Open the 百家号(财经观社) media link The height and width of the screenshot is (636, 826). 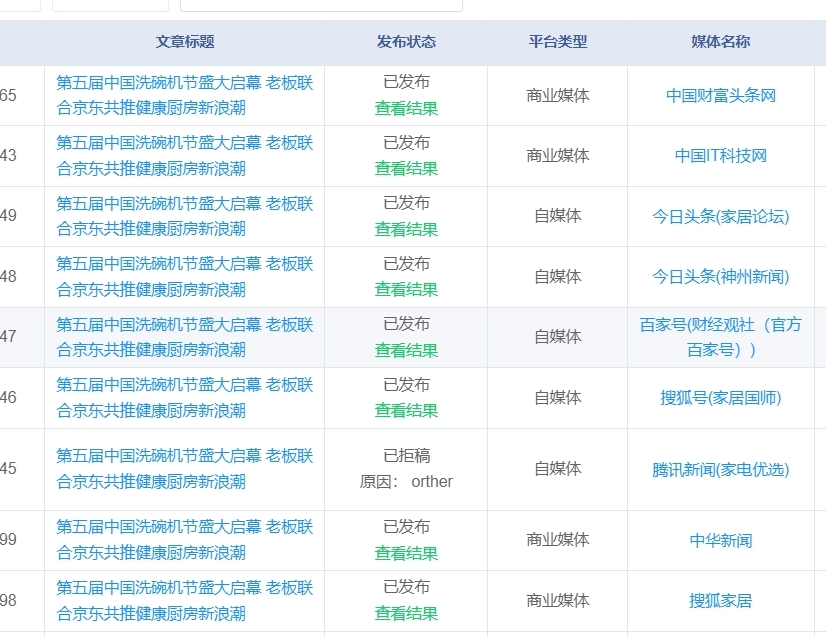click(720, 337)
